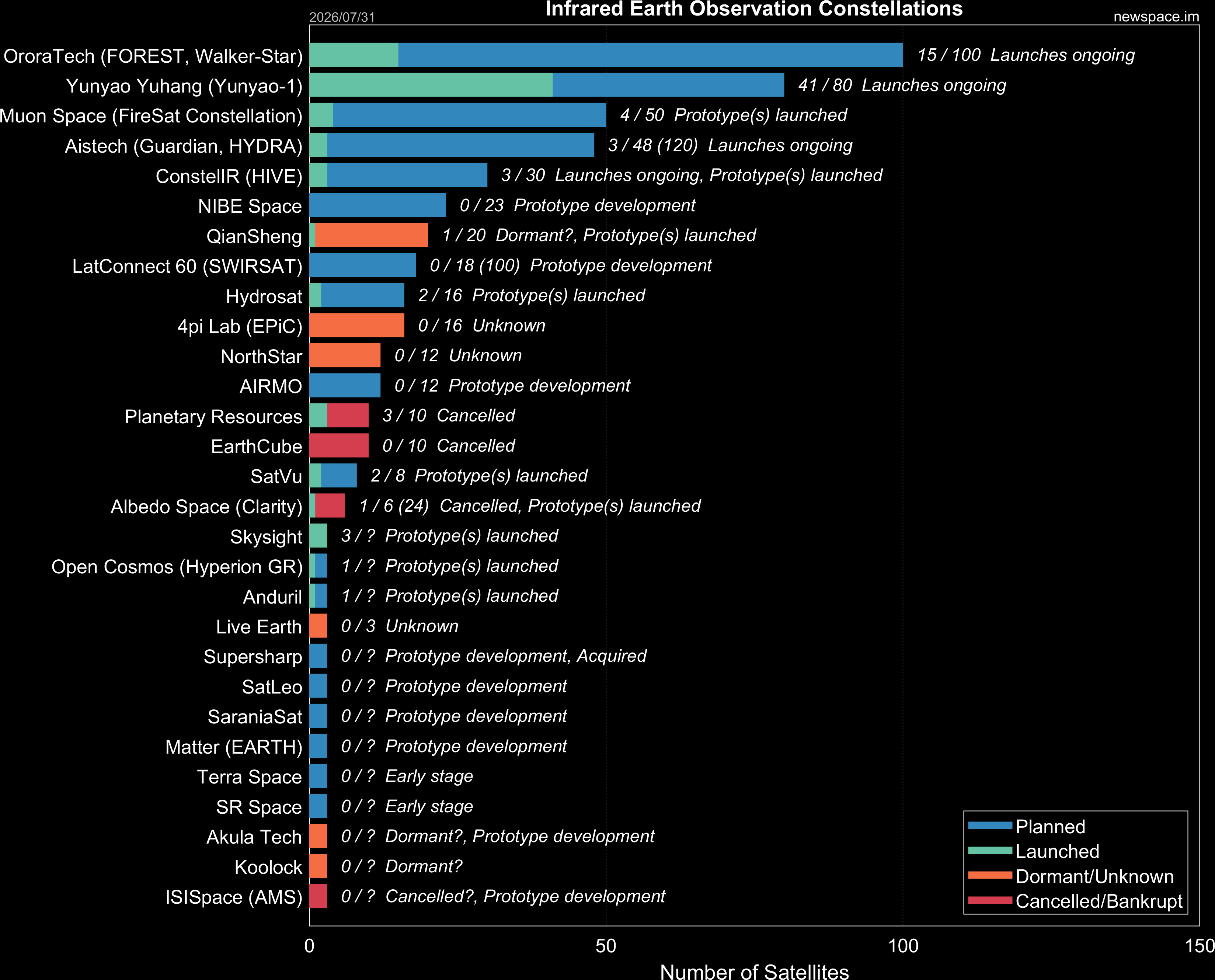Select the EarthCube red bar
Viewport: 1215px width, 980px height.
[339, 445]
